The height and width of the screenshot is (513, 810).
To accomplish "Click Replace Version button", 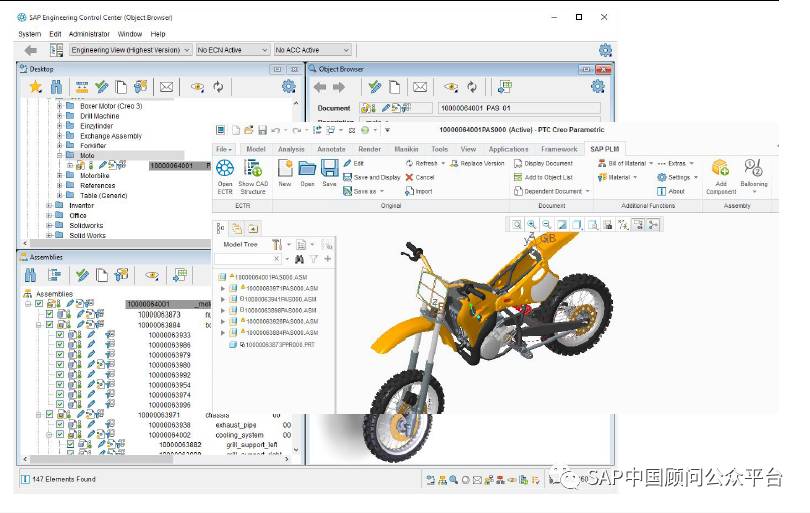I will click(477, 163).
